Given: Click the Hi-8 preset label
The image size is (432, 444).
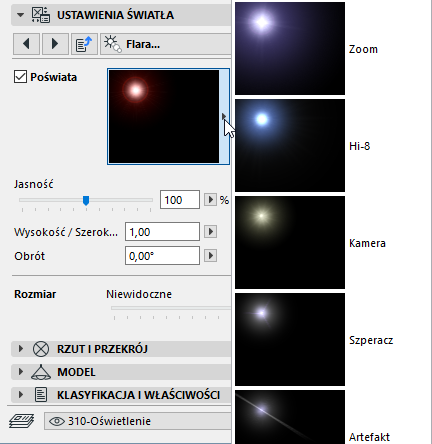Looking at the screenshot, I should coord(359,146).
